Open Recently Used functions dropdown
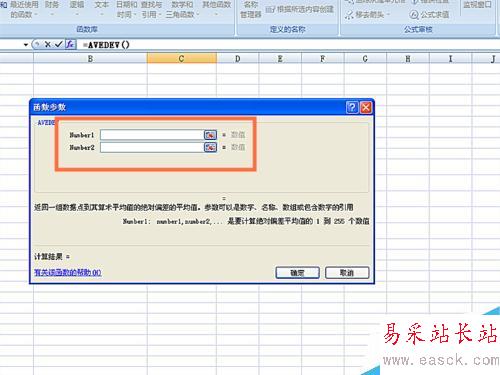Viewport: 500px width, 375px height. 23,9
